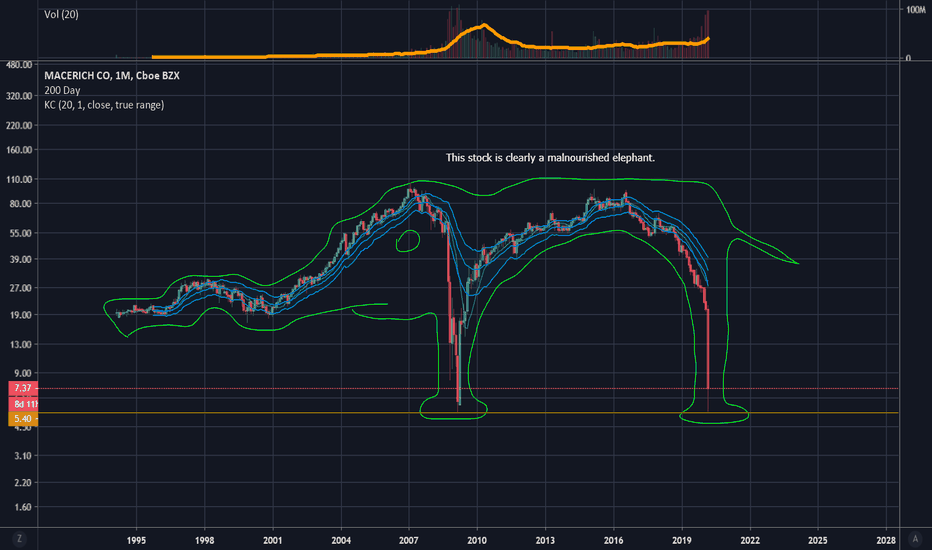Click the 13.00 price axis label
This screenshot has height=550, width=932.
pyautogui.click(x=20, y=344)
